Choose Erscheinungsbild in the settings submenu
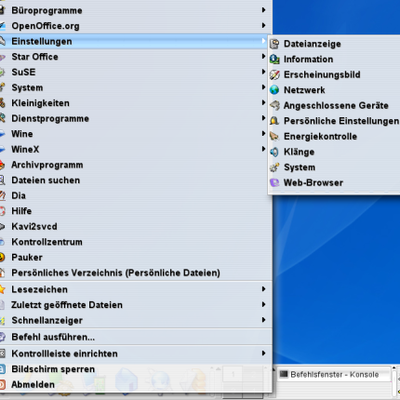This screenshot has width=400, height=400. click(334, 75)
